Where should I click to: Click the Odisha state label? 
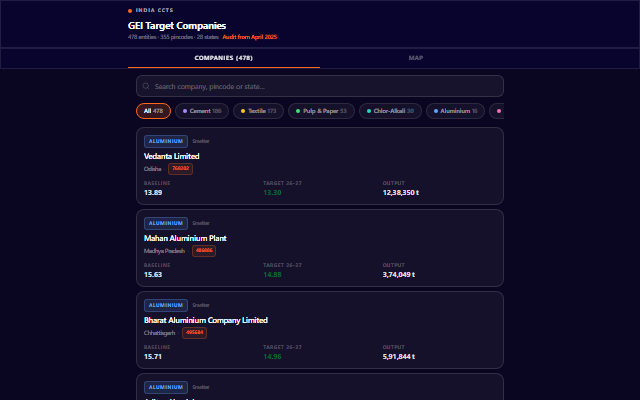[x=152, y=169]
